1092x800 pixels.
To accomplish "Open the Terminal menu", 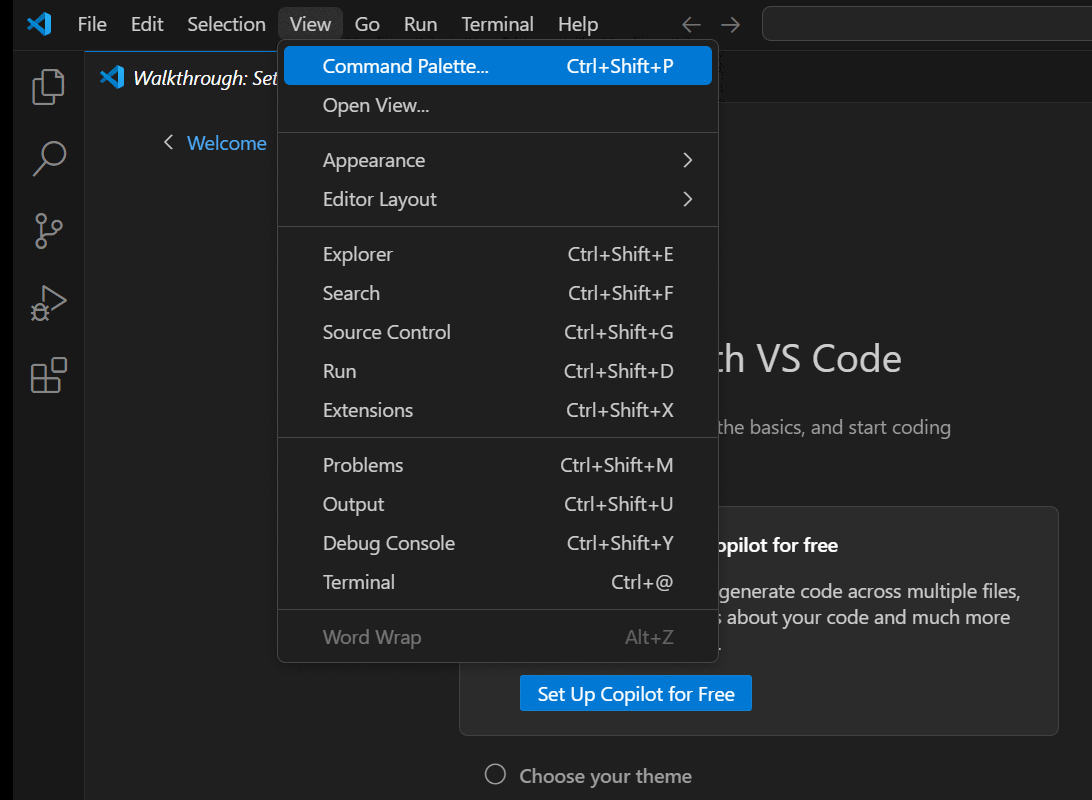I will (497, 23).
